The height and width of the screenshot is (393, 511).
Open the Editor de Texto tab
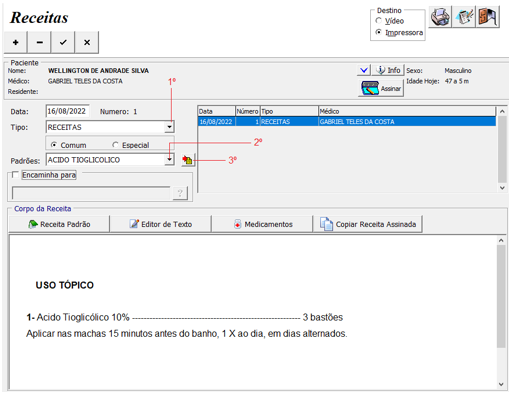click(x=161, y=224)
